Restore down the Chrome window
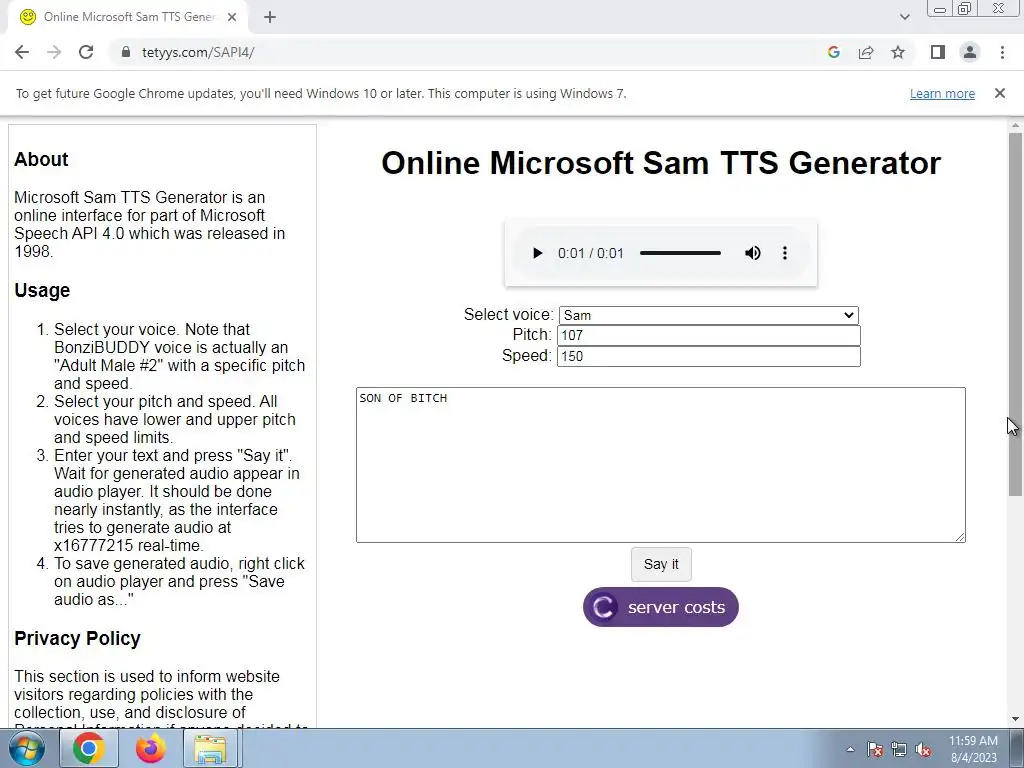This screenshot has height=768, width=1024. coord(965,9)
